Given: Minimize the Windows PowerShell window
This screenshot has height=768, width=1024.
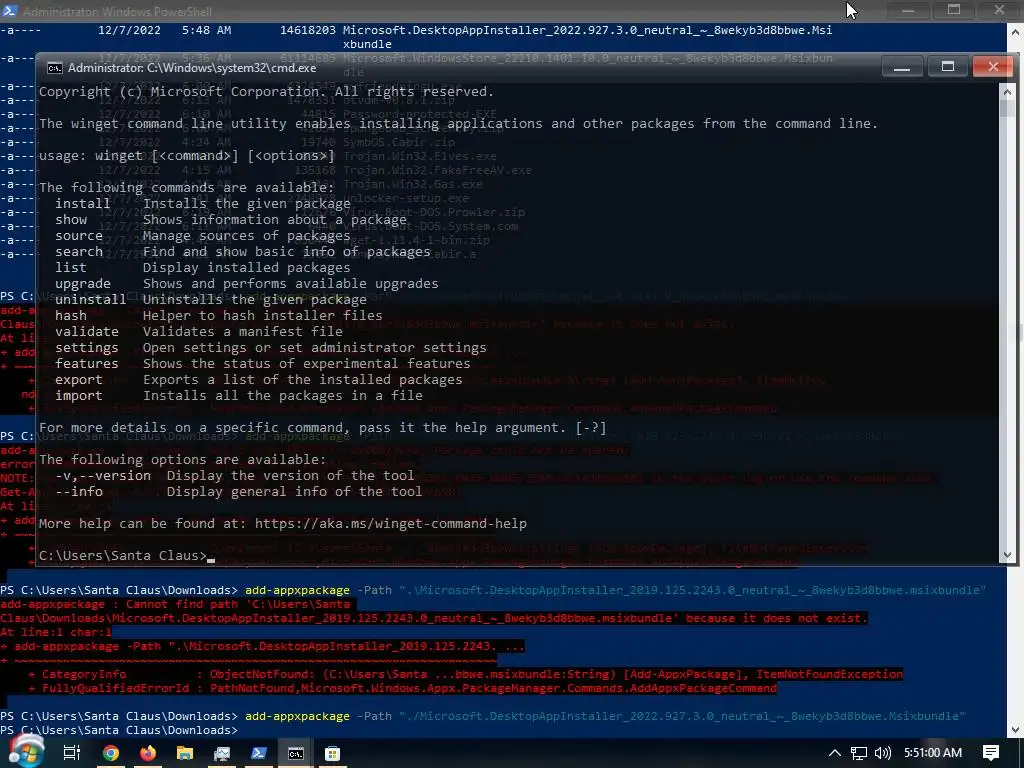Looking at the screenshot, I should click(x=908, y=10).
